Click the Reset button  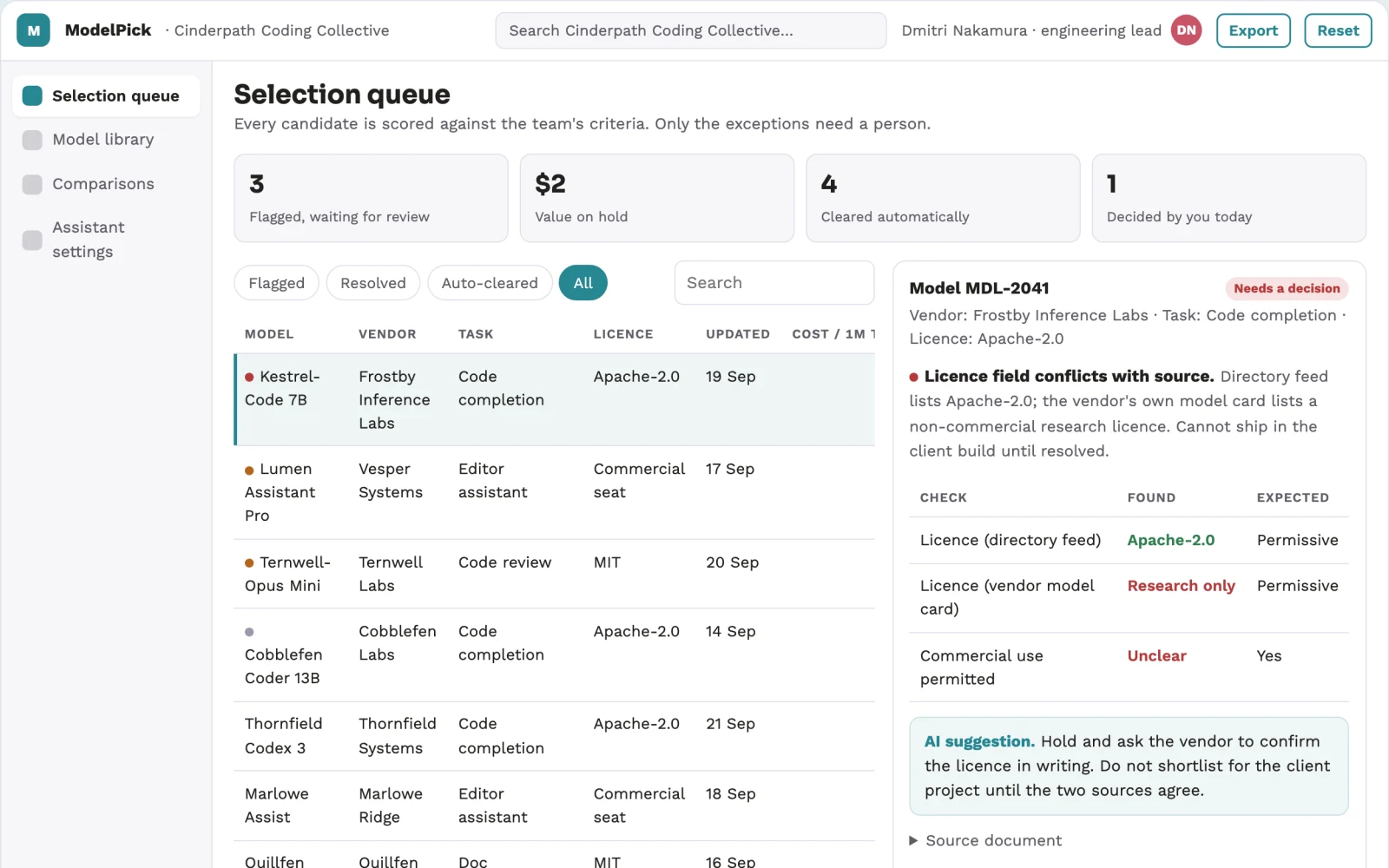(x=1338, y=30)
